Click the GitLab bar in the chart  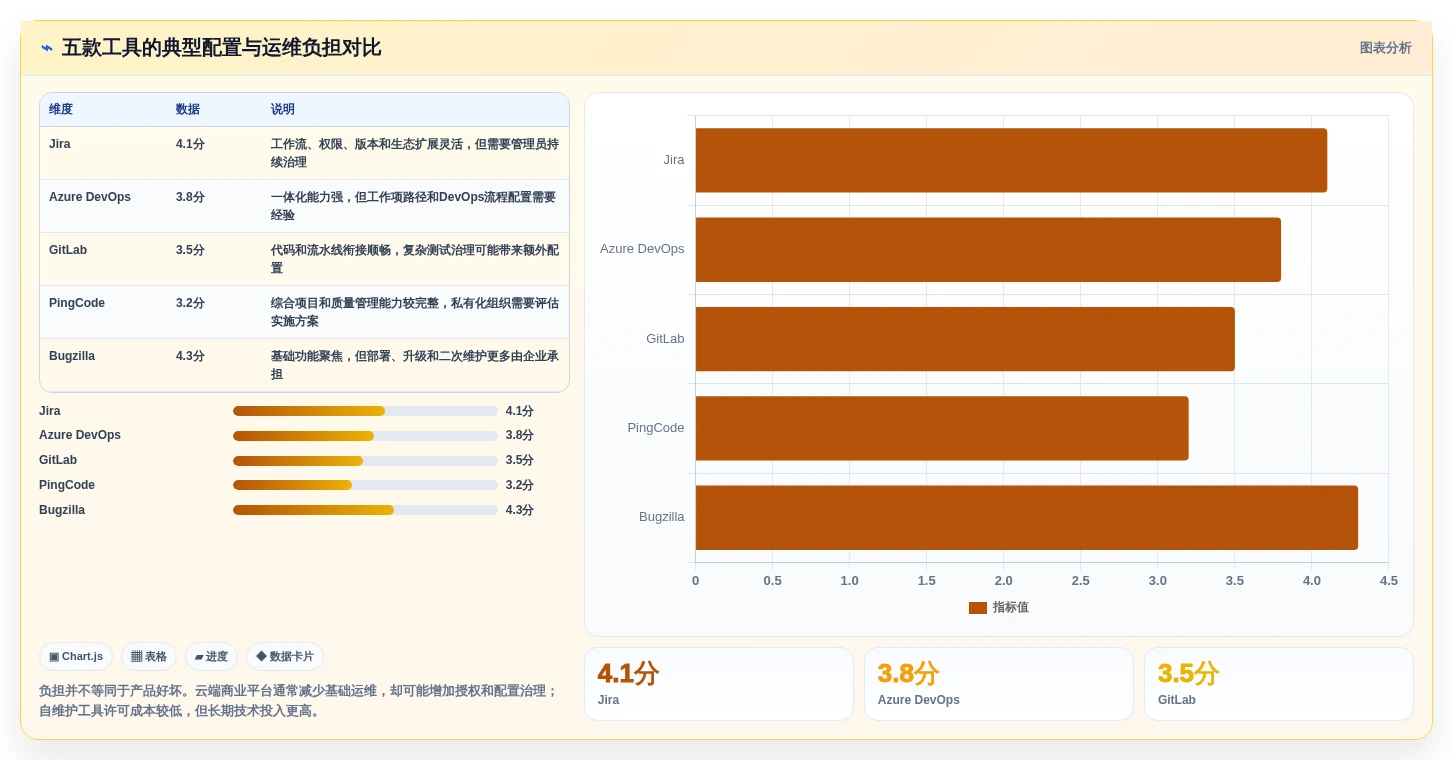[965, 339]
